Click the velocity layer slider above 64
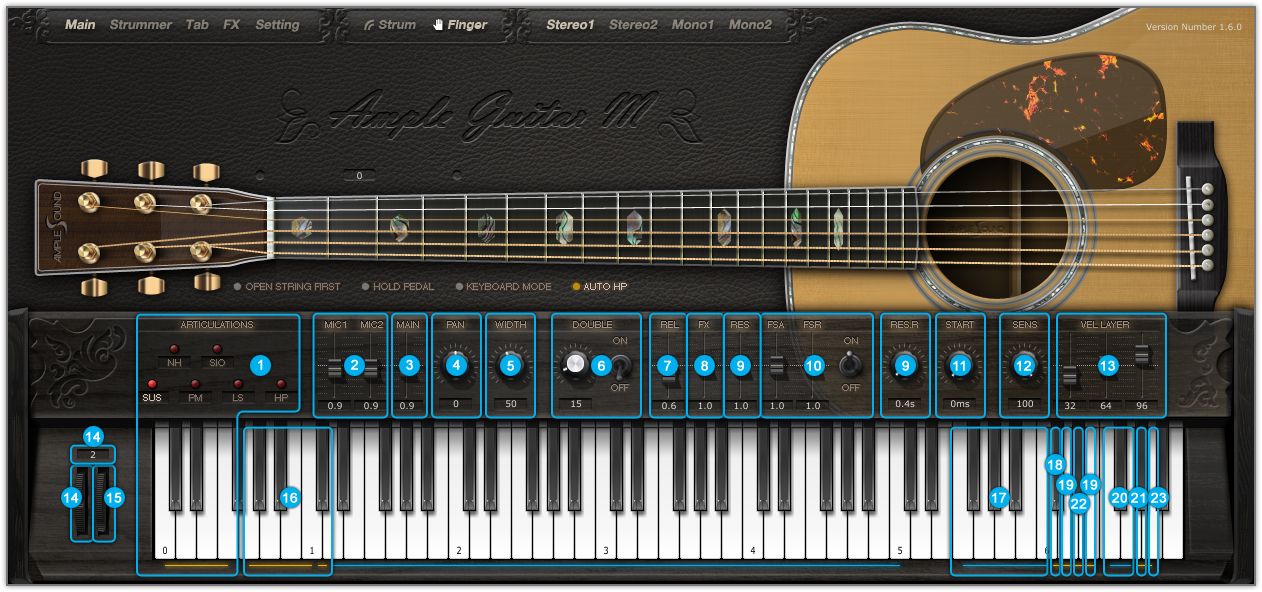The height and width of the screenshot is (592, 1262). 1106,367
